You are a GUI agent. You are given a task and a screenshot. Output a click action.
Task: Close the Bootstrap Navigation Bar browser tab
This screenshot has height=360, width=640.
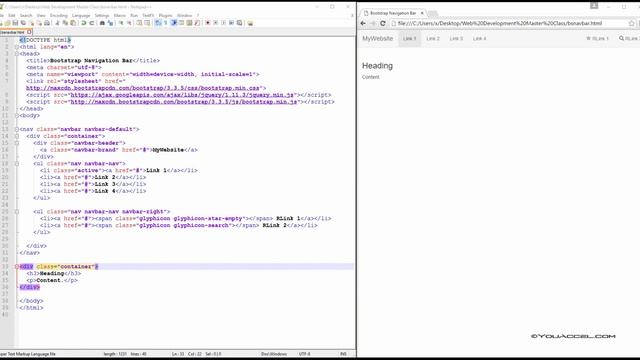coord(422,13)
